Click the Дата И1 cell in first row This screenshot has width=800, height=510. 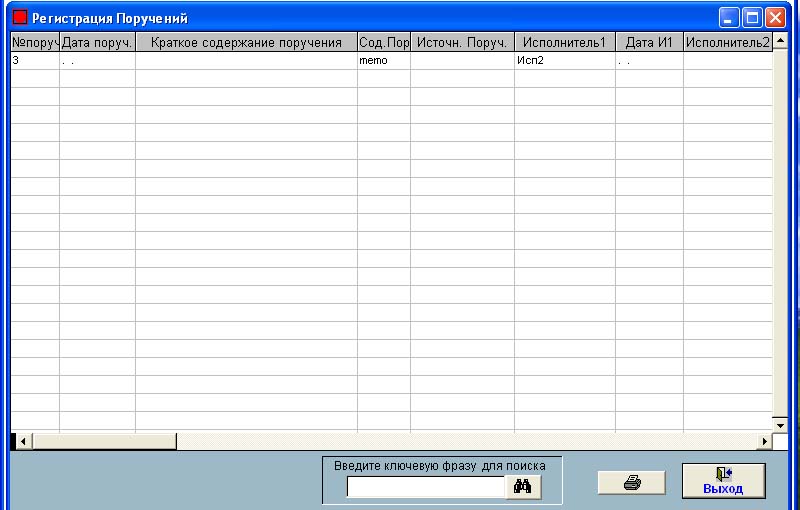click(649, 60)
